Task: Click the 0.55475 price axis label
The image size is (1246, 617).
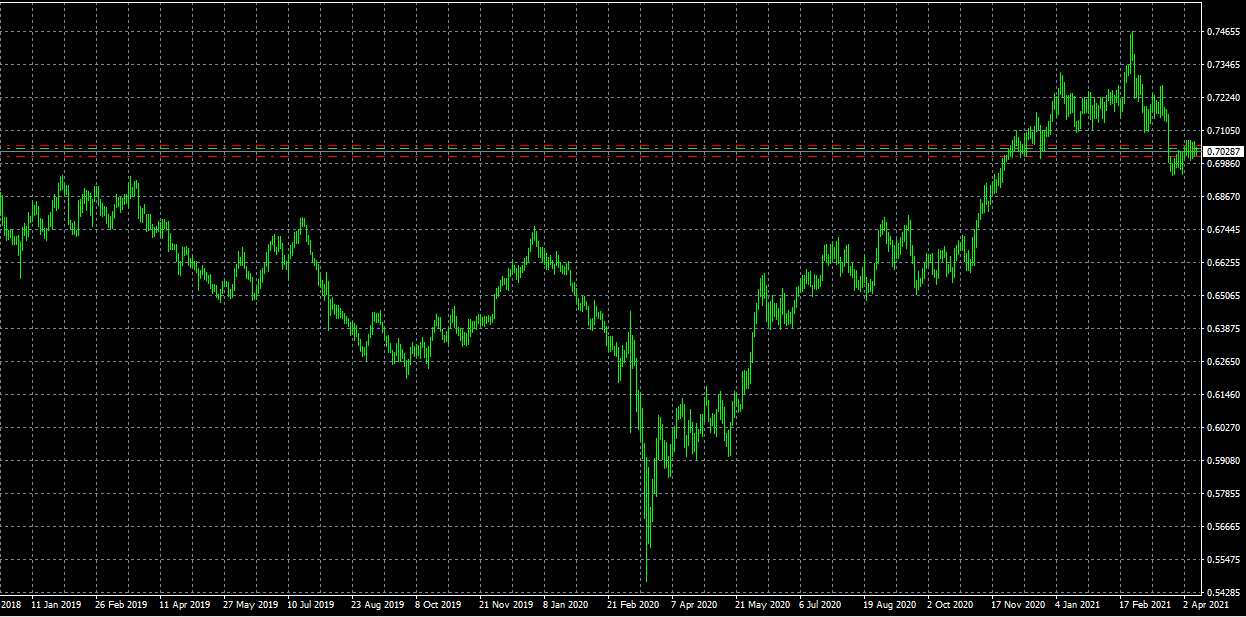Action: tap(1223, 560)
